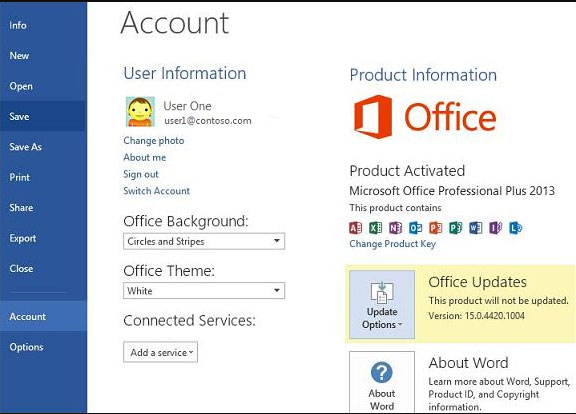The image size is (576, 414).
Task: Open Export in the sidebar
Action: [43, 238]
